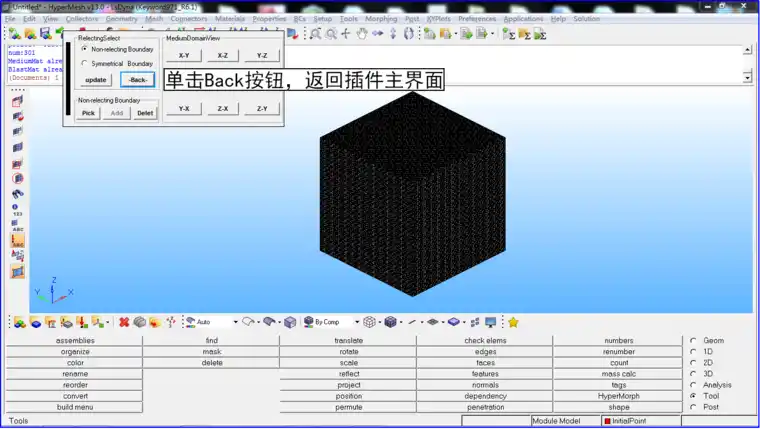Click the Delet button
The width and height of the screenshot is (760, 429).
pos(145,113)
